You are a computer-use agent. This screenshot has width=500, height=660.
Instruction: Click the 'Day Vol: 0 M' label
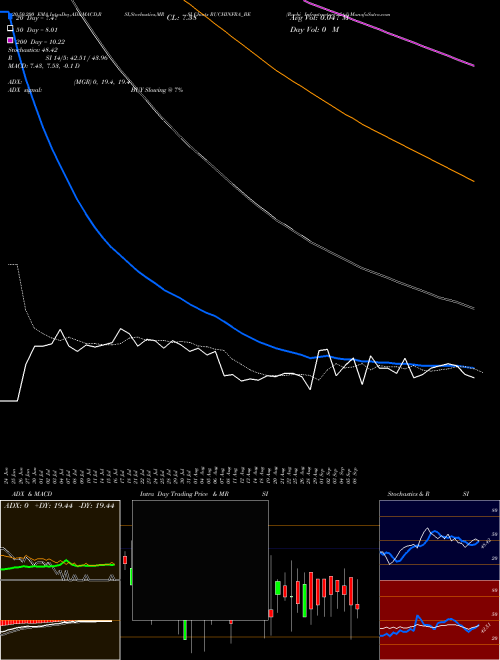(x=314, y=30)
